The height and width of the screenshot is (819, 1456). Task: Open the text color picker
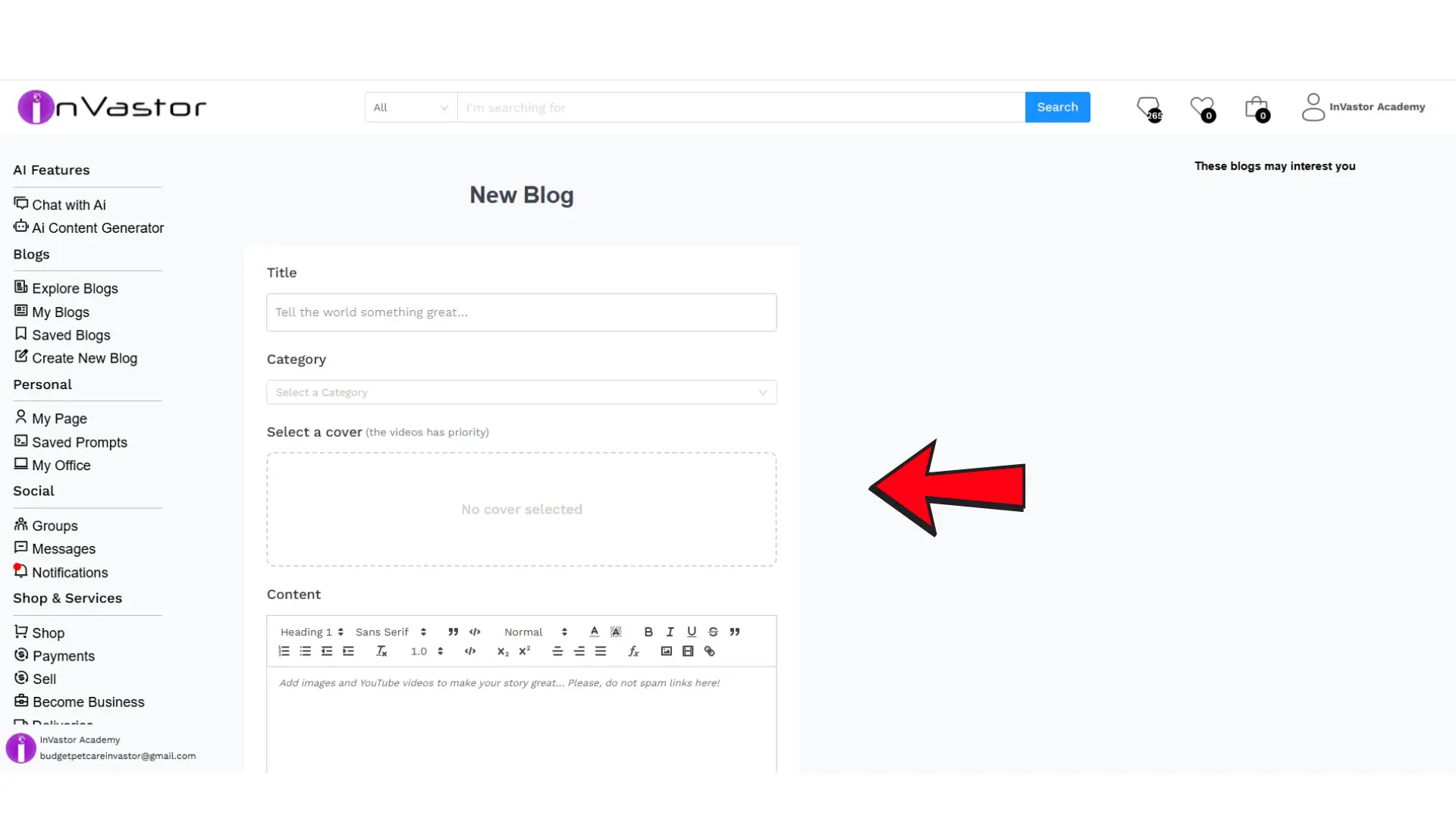point(595,632)
